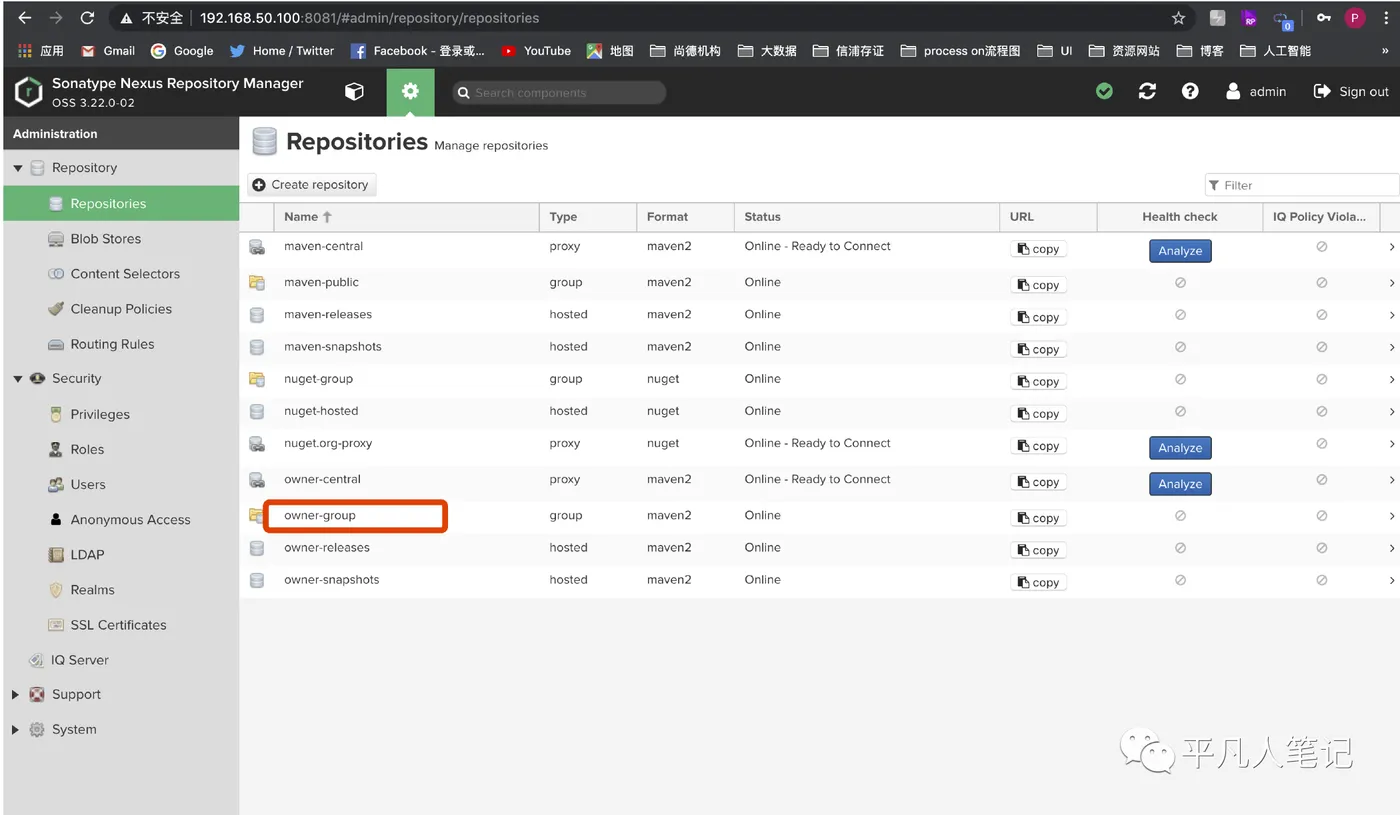
Task: Open Anonymous Access settings
Action: point(130,520)
